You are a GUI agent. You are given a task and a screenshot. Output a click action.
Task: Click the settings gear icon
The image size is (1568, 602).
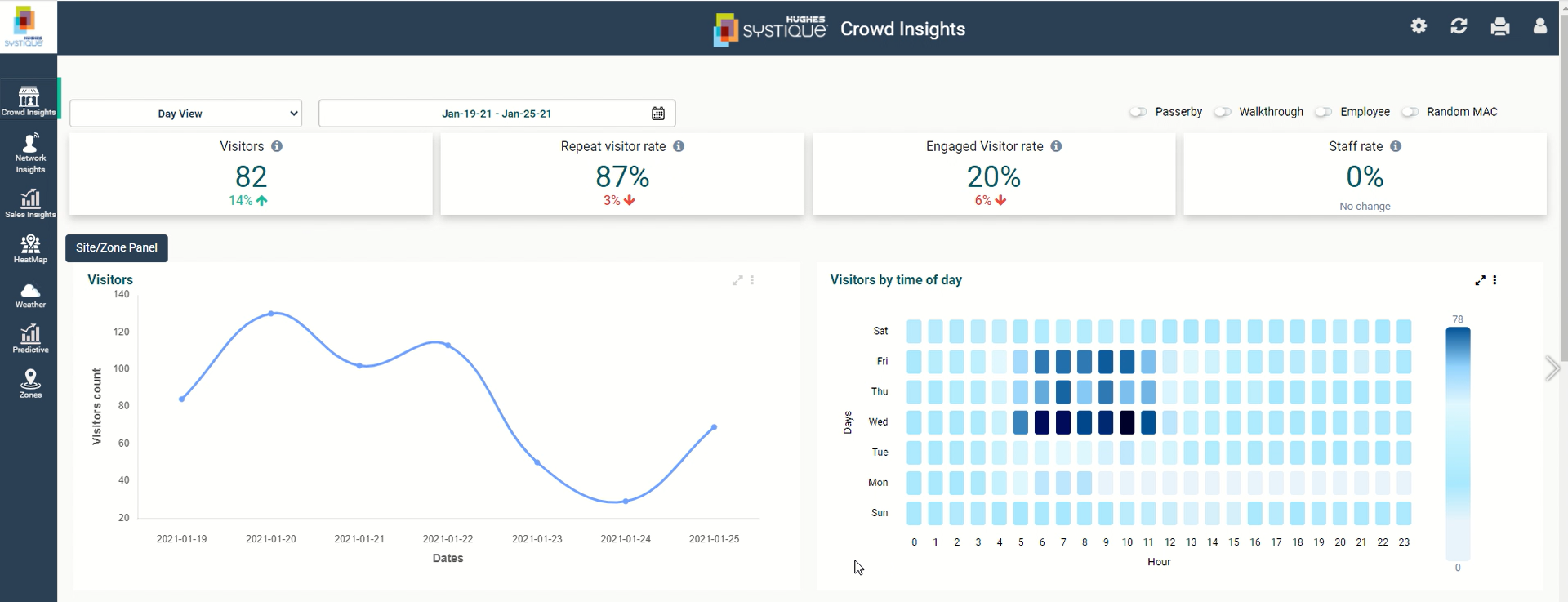point(1419,26)
